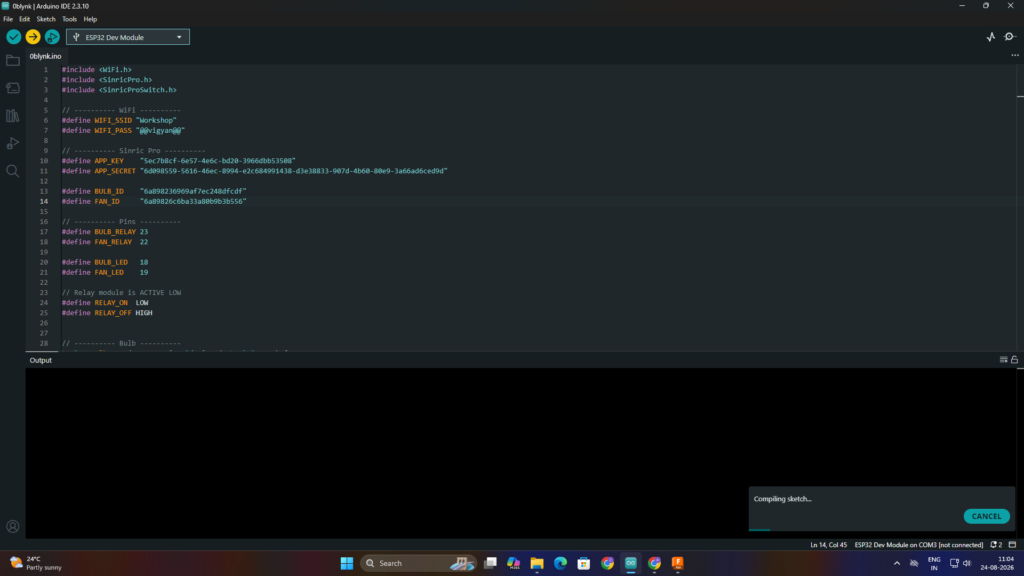The width and height of the screenshot is (1024, 576).
Task: Open the weather widget on taskbar
Action: pos(36,563)
